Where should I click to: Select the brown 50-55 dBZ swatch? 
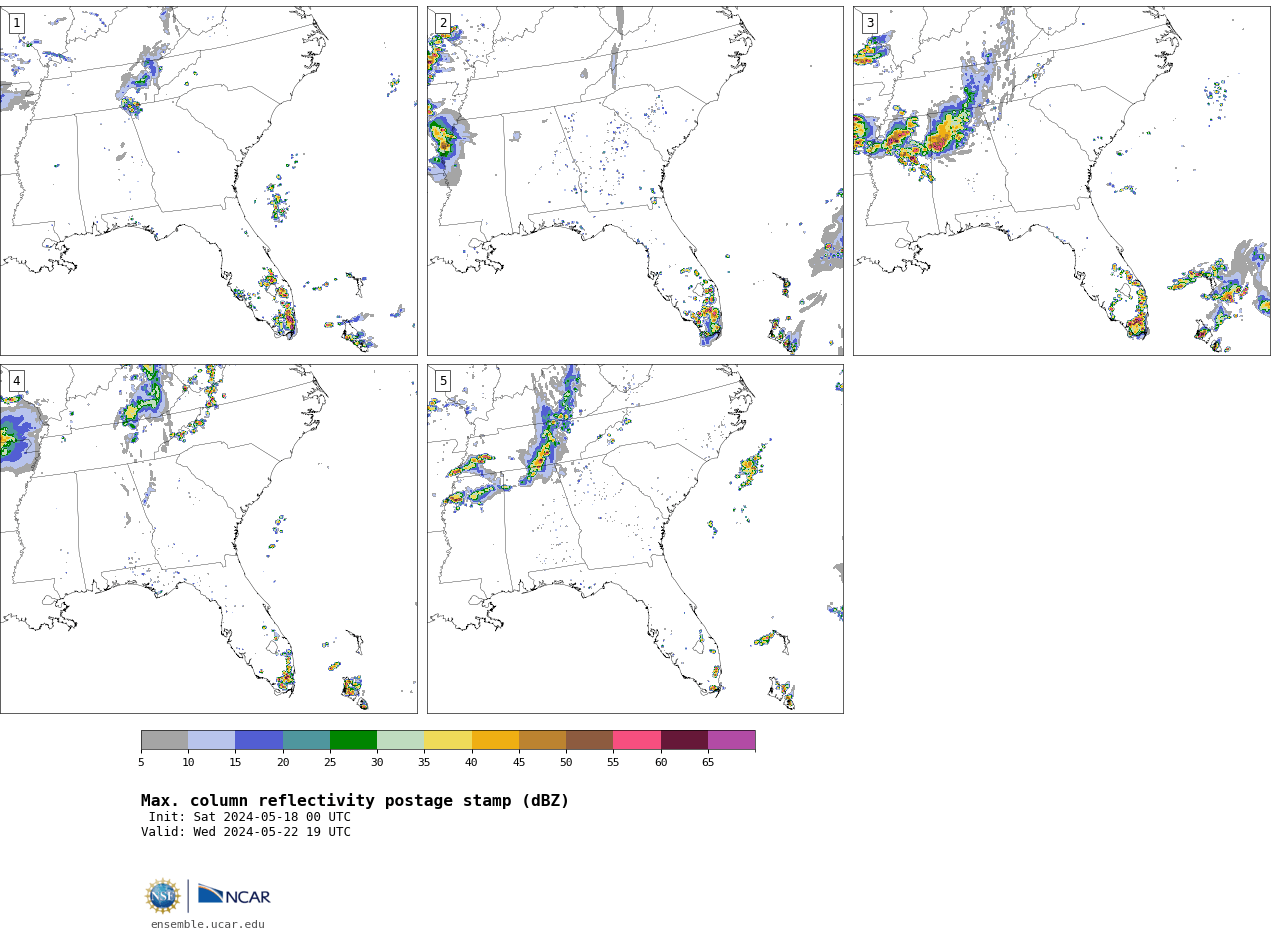point(590,740)
